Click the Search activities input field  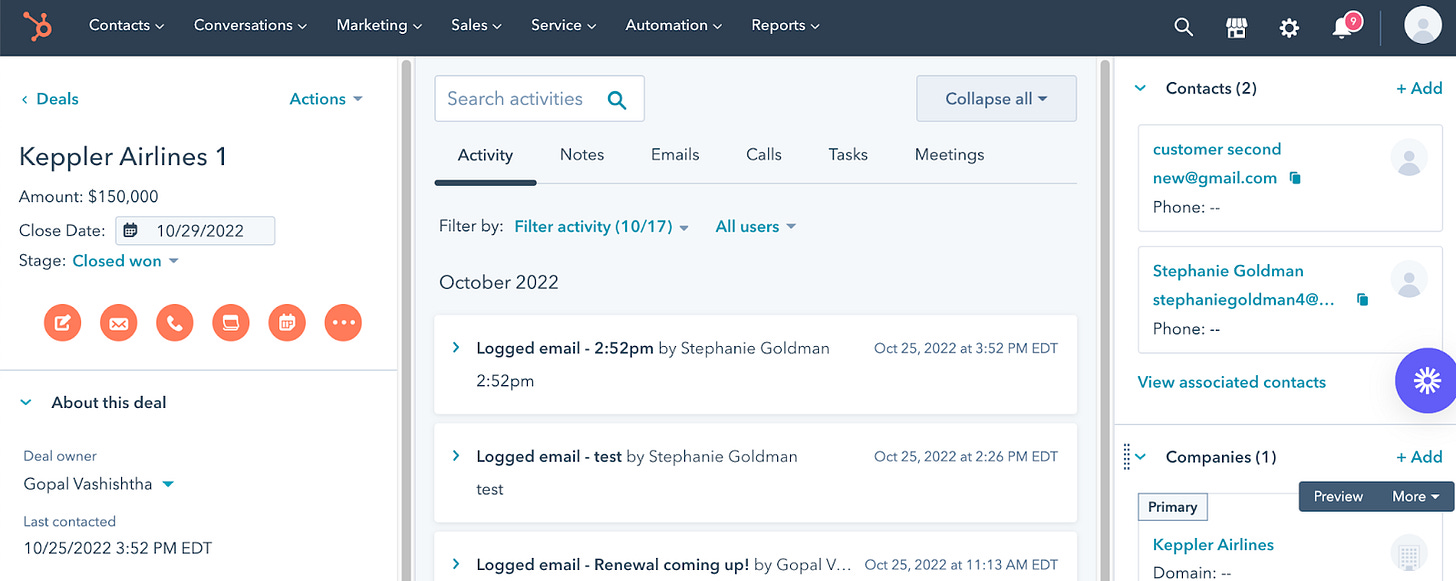pos(539,99)
